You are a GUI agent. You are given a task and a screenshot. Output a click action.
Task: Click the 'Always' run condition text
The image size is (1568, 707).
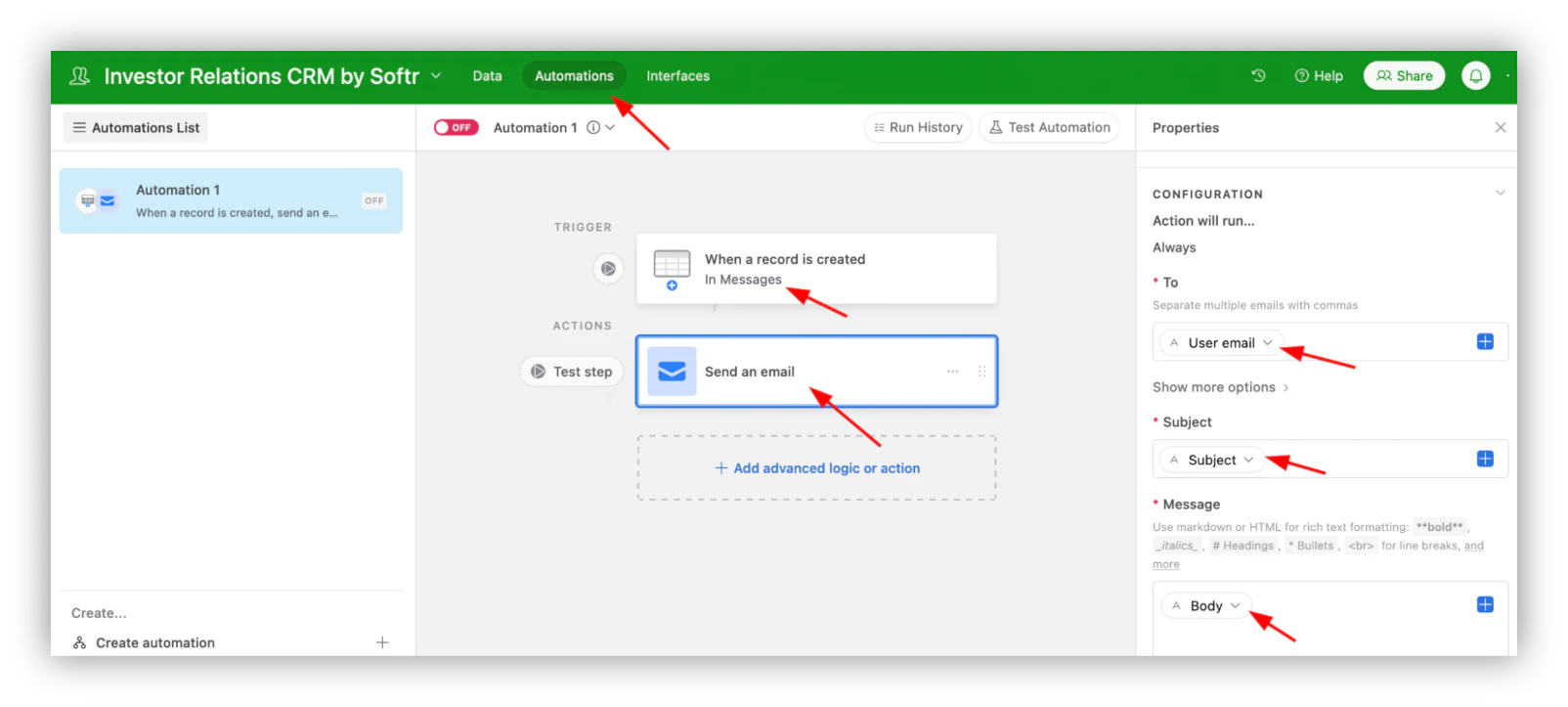(x=1174, y=247)
